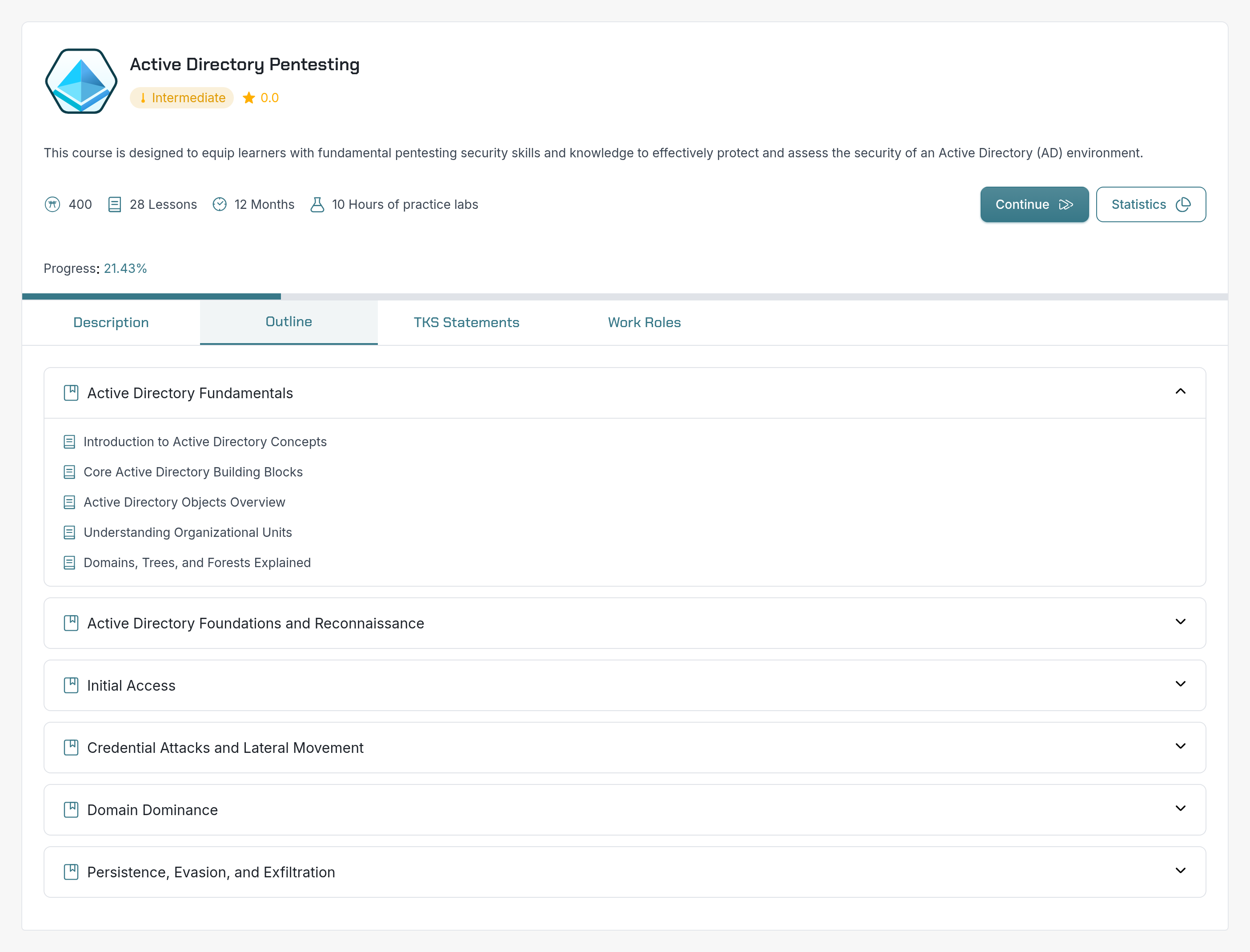Select the Outline tab
This screenshot has width=1250, height=952.
[289, 322]
